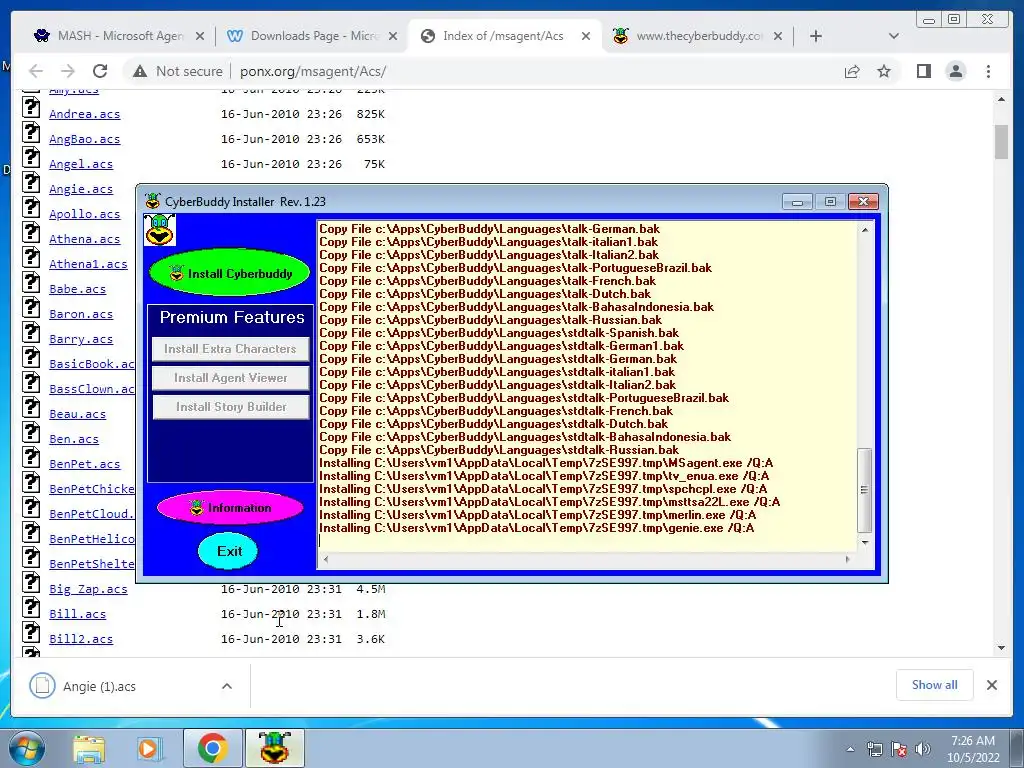
Task: Click the installer log horizontal scroll-left arrow
Action: click(326, 559)
